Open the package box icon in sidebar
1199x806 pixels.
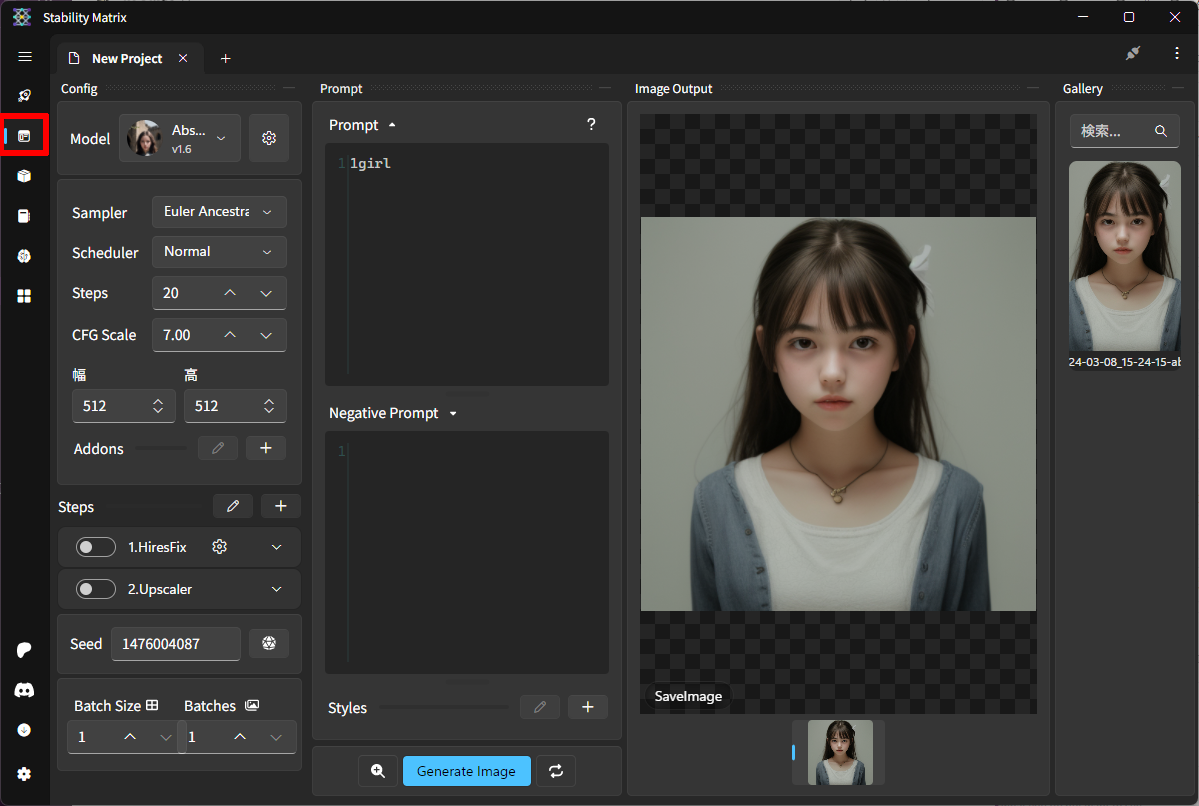point(25,176)
